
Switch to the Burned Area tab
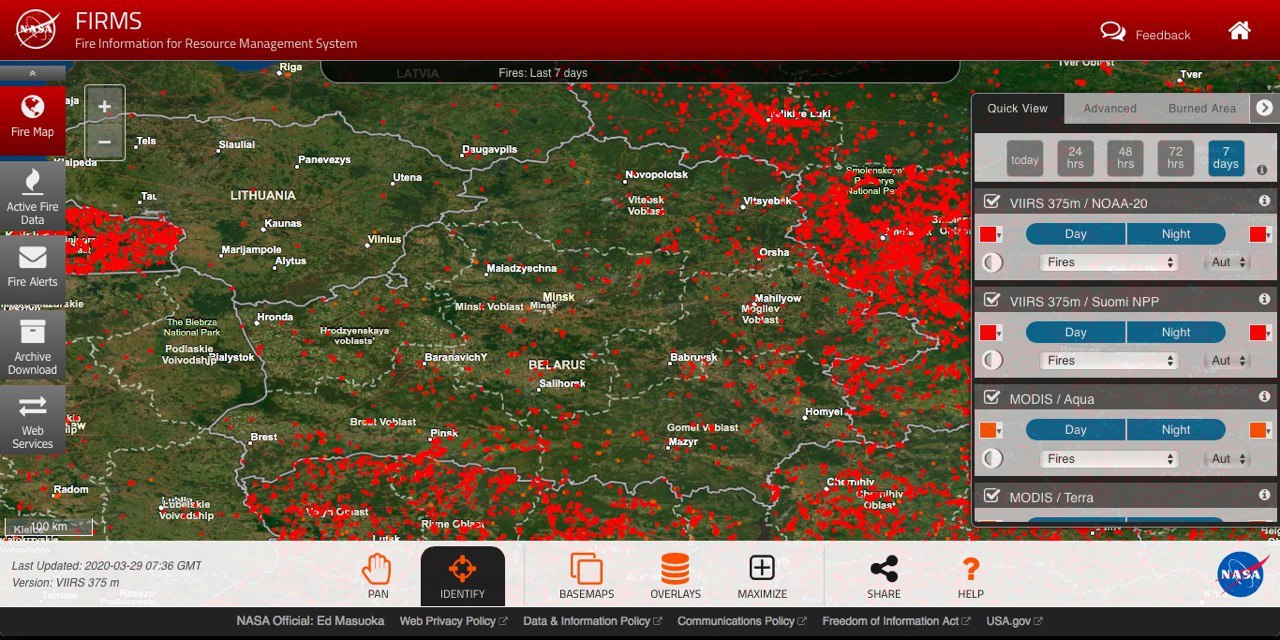(x=1202, y=108)
